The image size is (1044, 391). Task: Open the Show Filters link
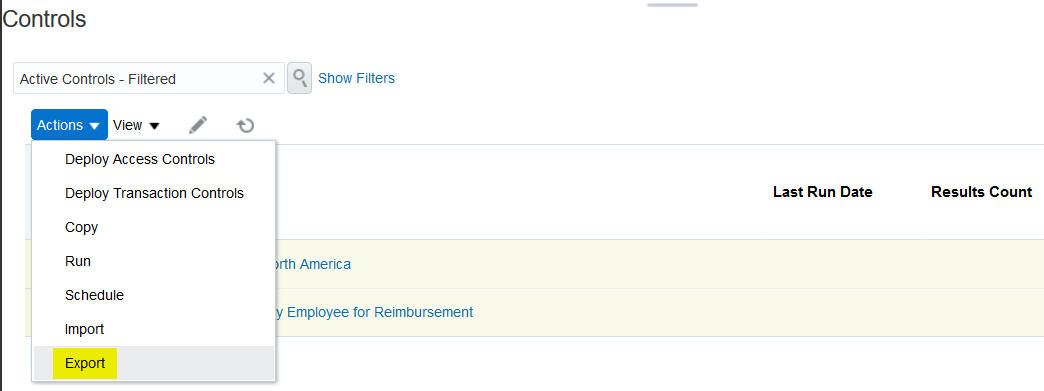pos(356,78)
